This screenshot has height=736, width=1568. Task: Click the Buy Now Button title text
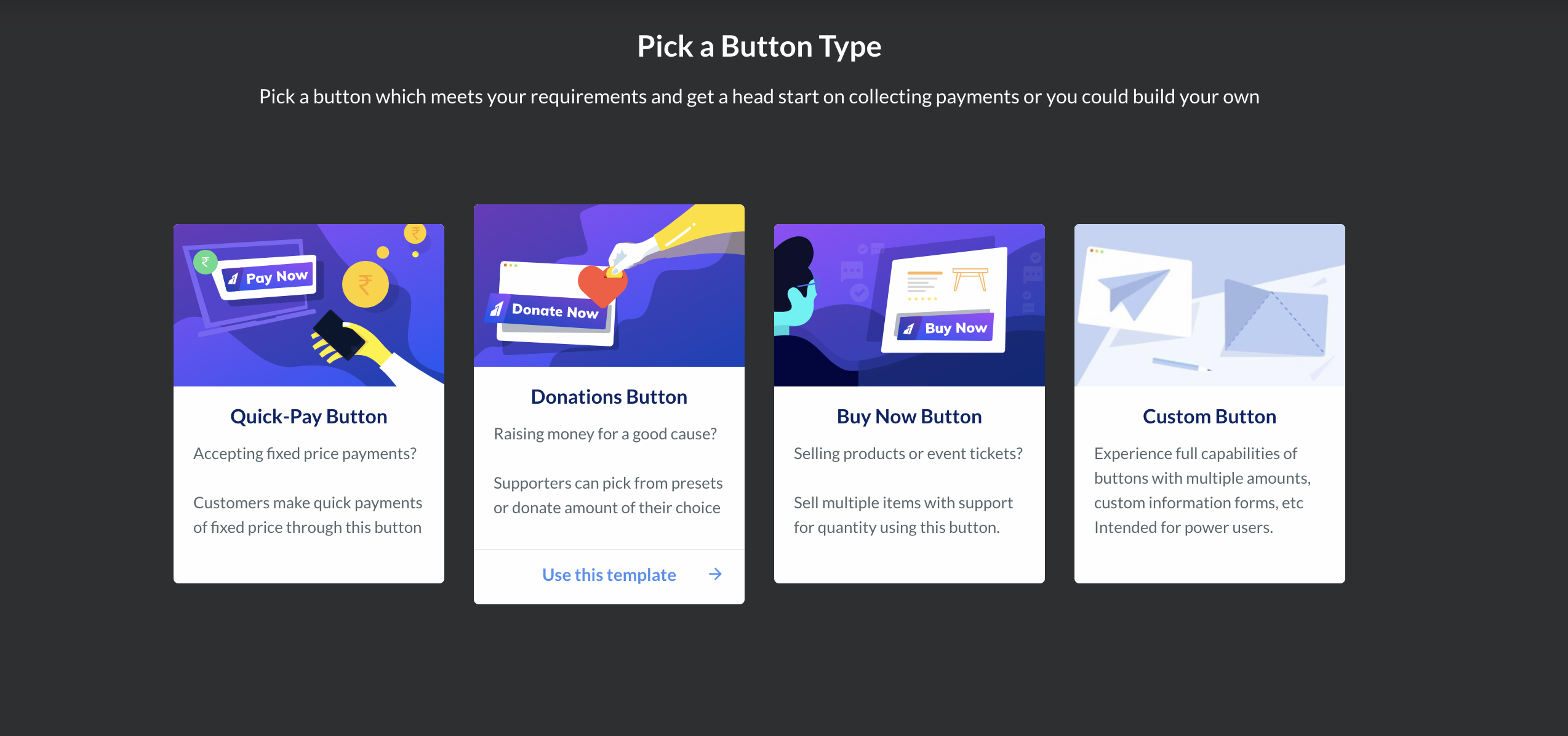(x=909, y=416)
